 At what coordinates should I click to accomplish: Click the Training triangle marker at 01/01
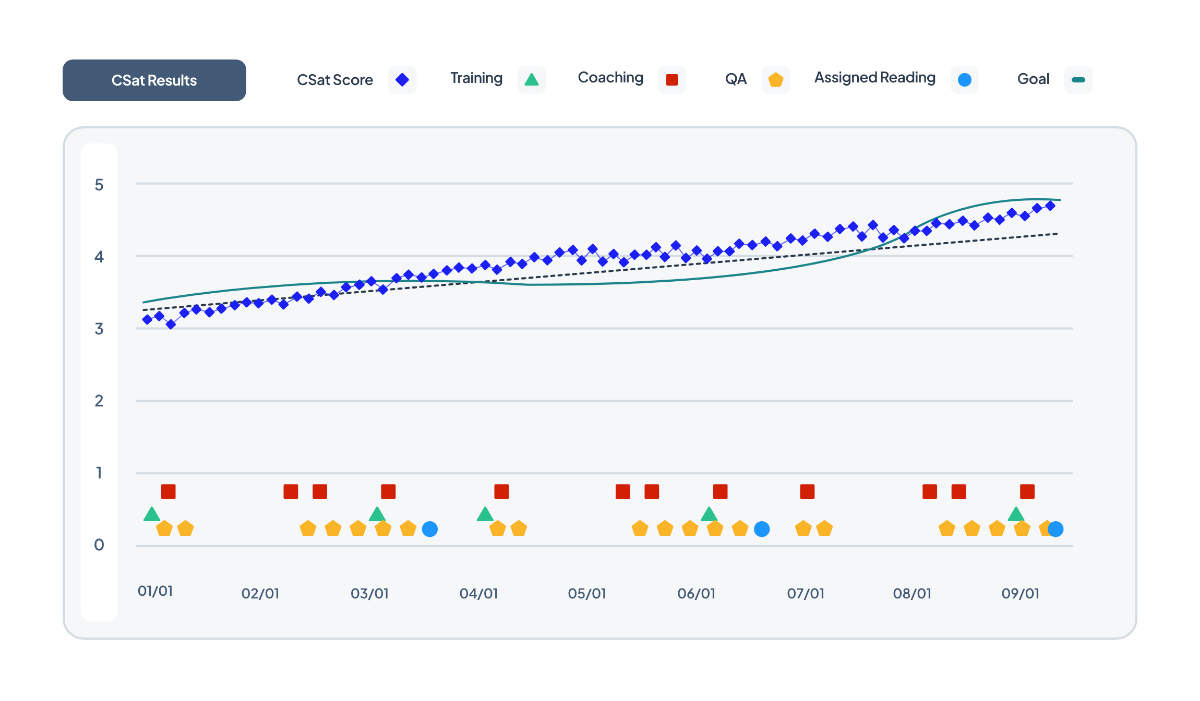(152, 514)
